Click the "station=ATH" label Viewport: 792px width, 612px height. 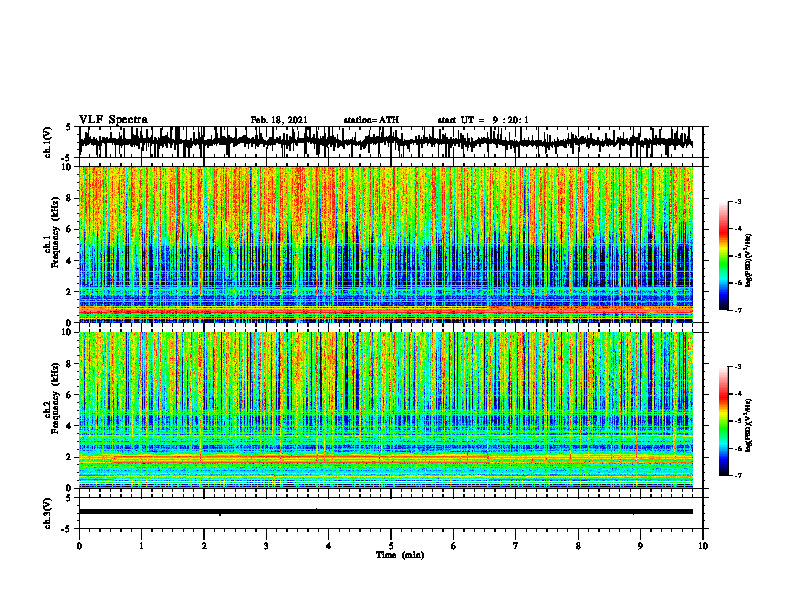(x=371, y=120)
